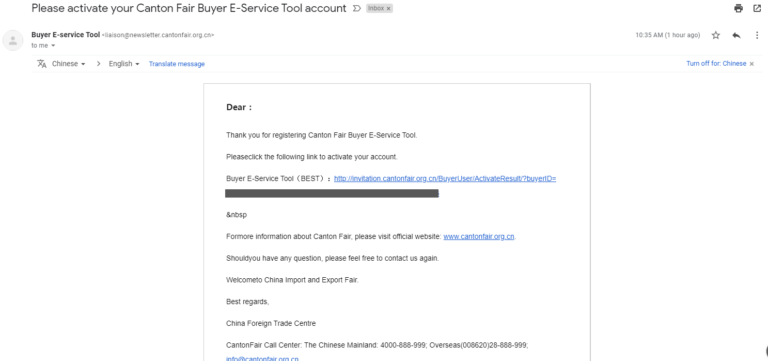Click Translate message link
Screen dimensions: 768x361
point(177,64)
